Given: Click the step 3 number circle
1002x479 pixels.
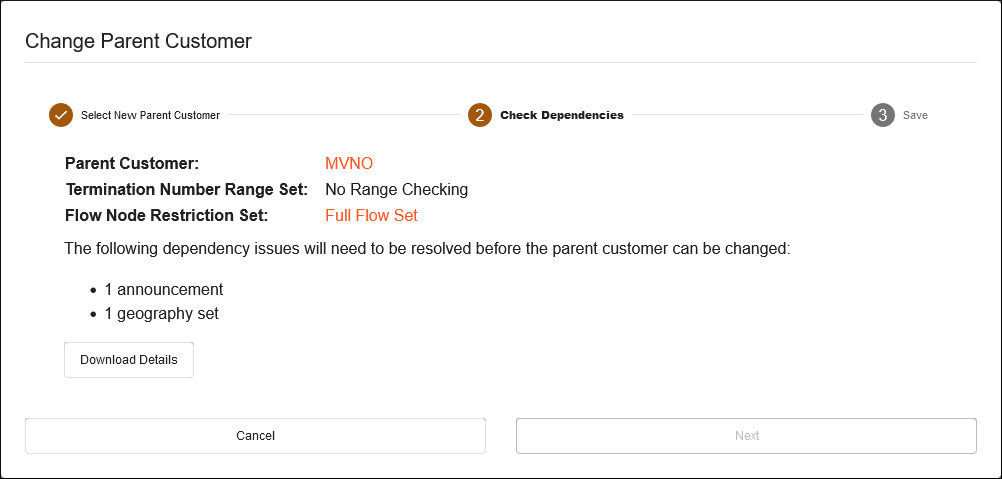Looking at the screenshot, I should [882, 115].
